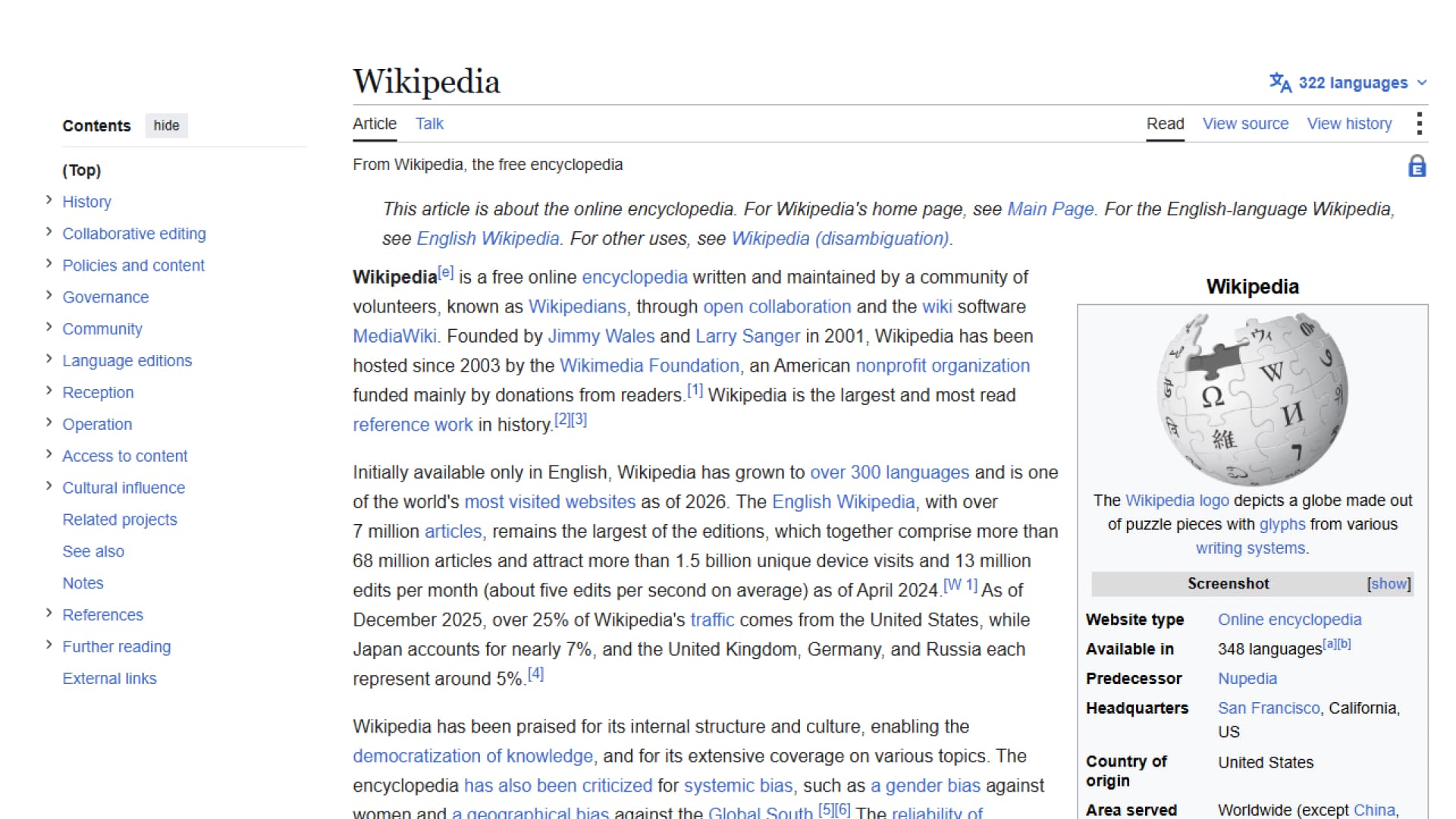This screenshot has height=819, width=1456.
Task: Expand the Language editions chevron
Action: click(x=49, y=359)
